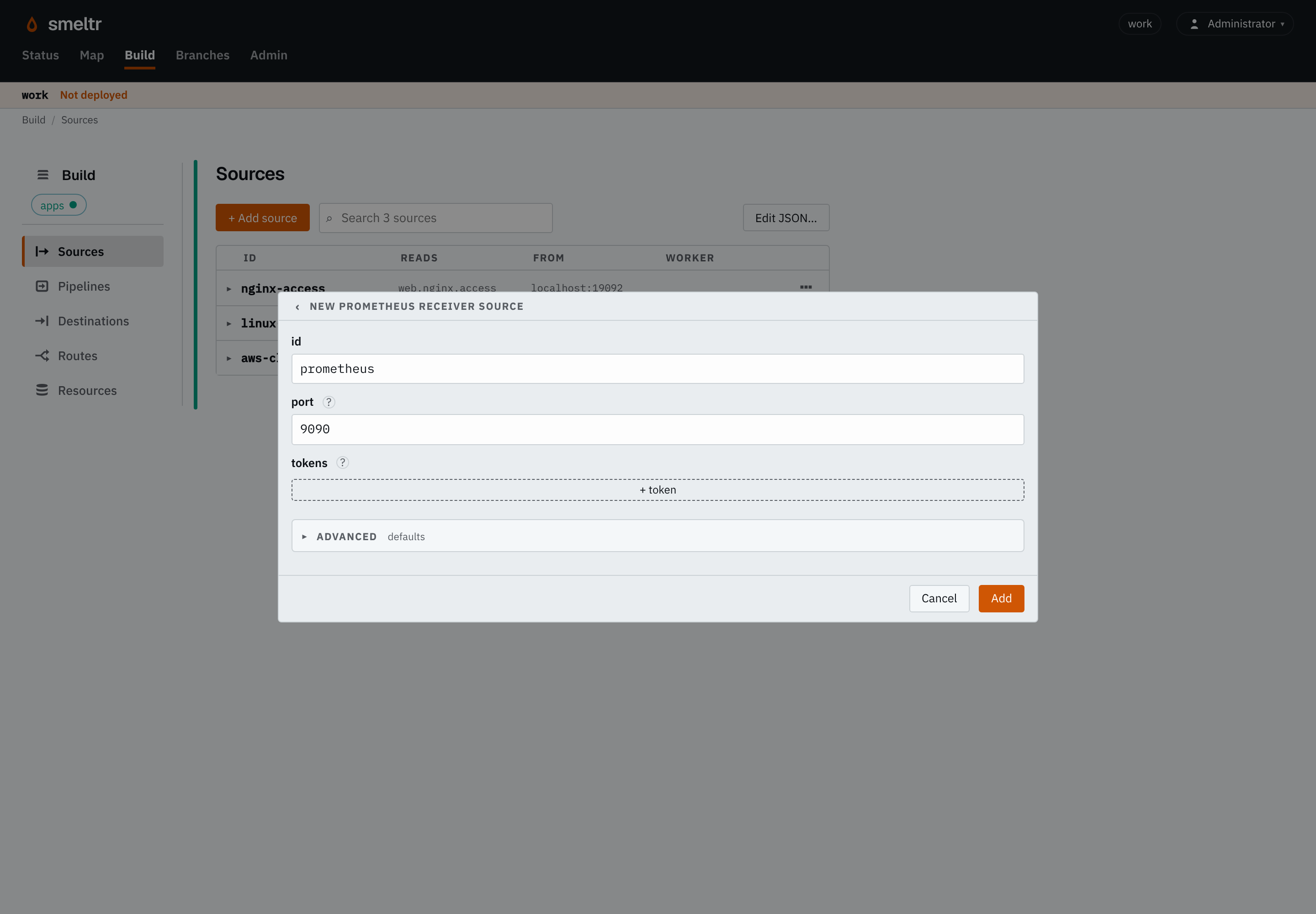Image resolution: width=1316 pixels, height=914 pixels.
Task: Click the + token button
Action: [x=658, y=489]
